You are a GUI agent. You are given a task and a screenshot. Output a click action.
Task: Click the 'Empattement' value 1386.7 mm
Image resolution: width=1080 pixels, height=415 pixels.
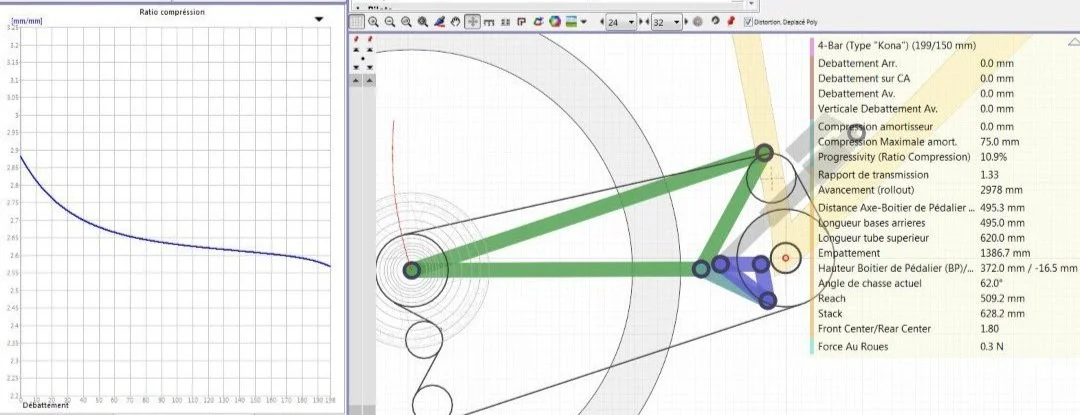click(1005, 253)
